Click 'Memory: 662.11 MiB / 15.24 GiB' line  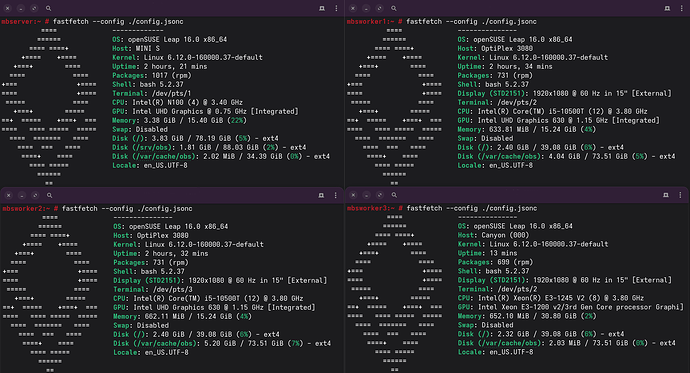coord(182,317)
